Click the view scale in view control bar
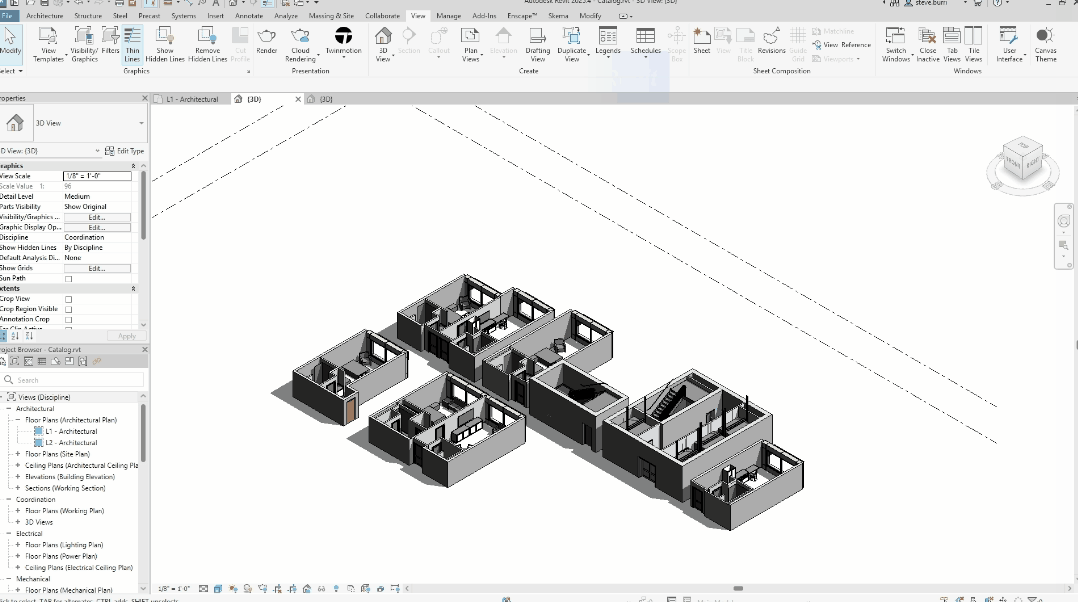The image size is (1078, 602). (x=174, y=589)
